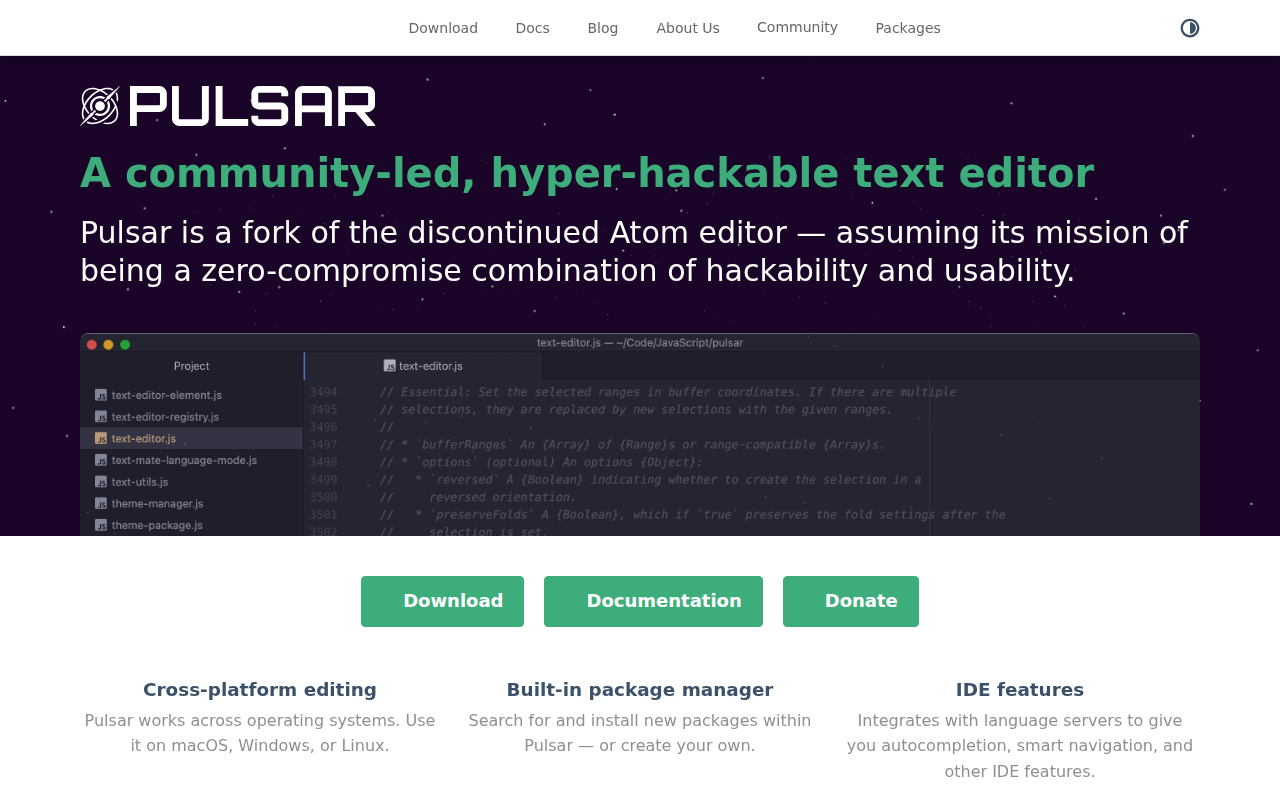Viewport: 1280px width, 800px height.
Task: Open the About Us navigation link
Action: click(688, 28)
